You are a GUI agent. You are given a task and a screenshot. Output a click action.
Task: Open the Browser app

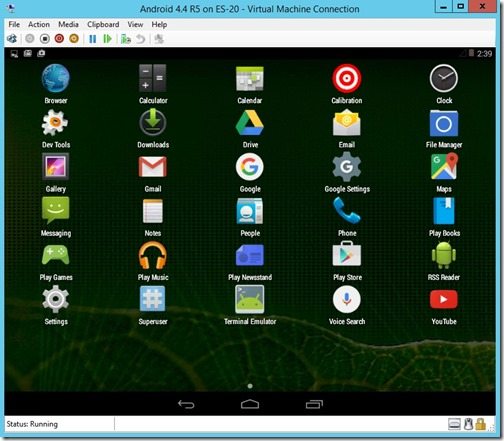(56, 79)
